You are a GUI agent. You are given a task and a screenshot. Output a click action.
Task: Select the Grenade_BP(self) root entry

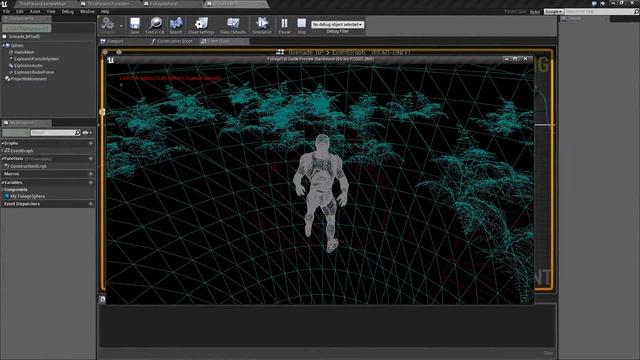24,37
